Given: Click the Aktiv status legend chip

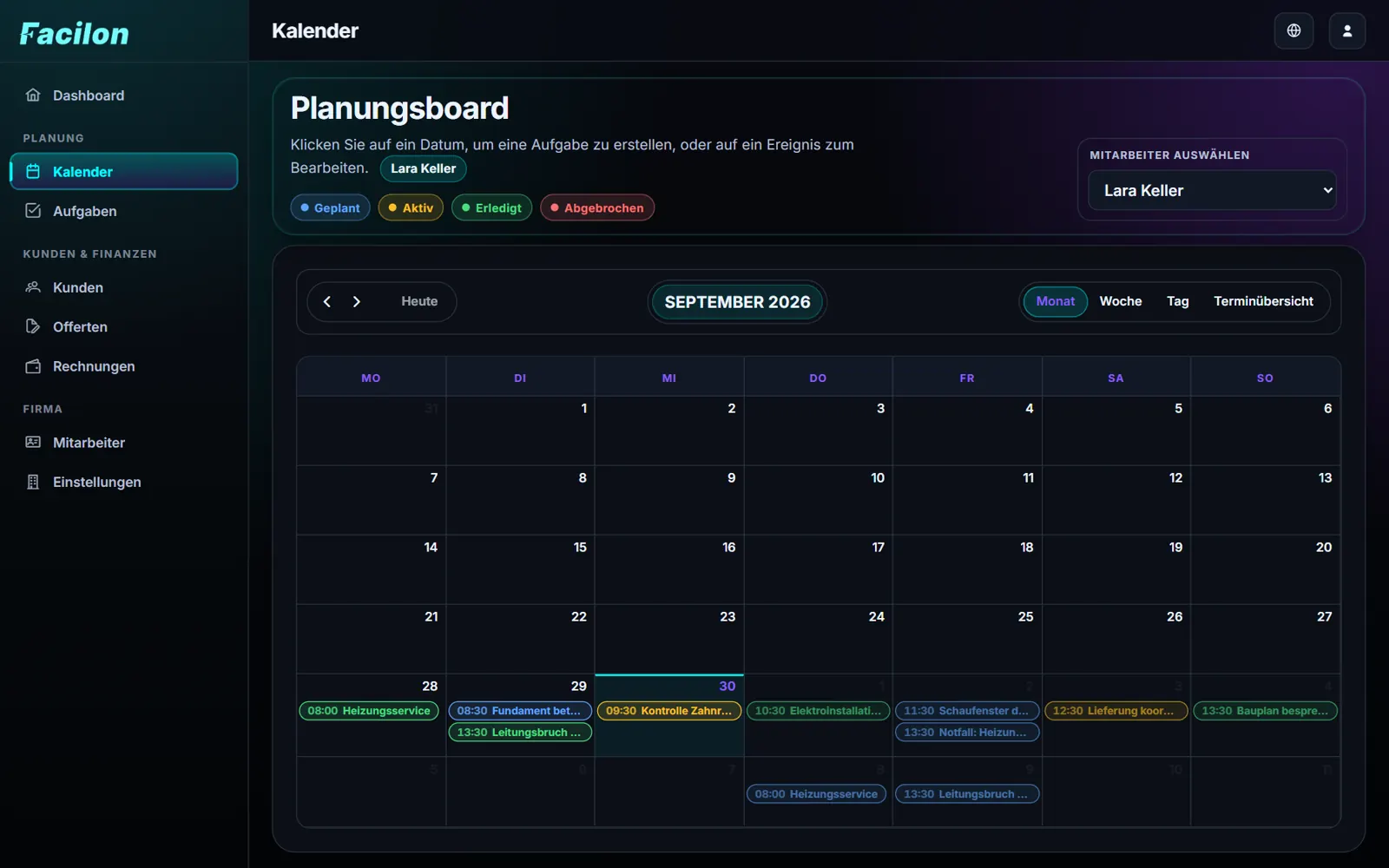Looking at the screenshot, I should [x=411, y=207].
